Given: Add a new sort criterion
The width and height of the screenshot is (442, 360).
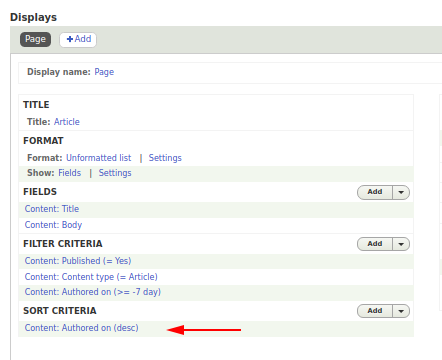Looking at the screenshot, I should pos(375,311).
